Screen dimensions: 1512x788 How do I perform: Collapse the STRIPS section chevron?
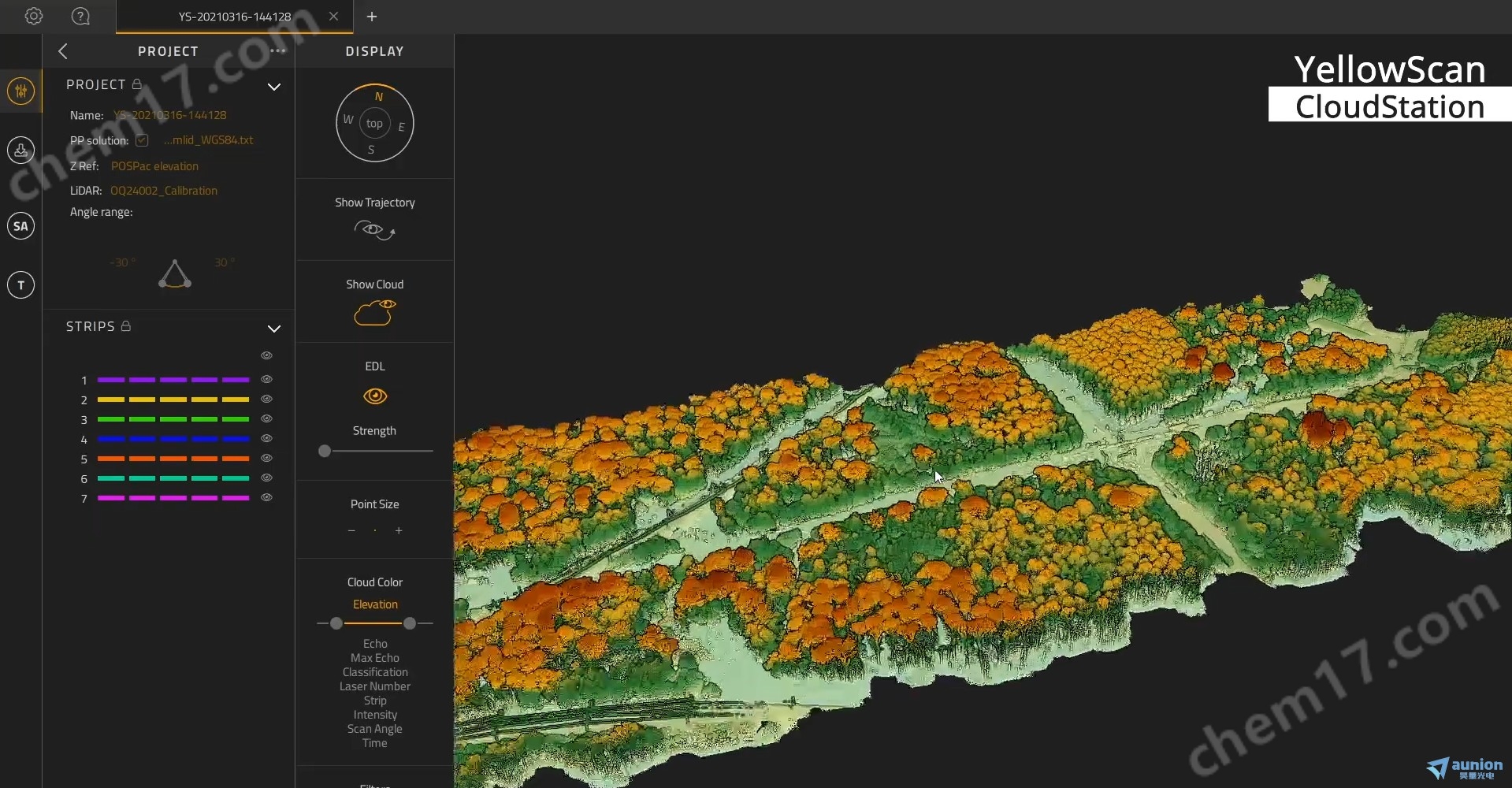(274, 329)
